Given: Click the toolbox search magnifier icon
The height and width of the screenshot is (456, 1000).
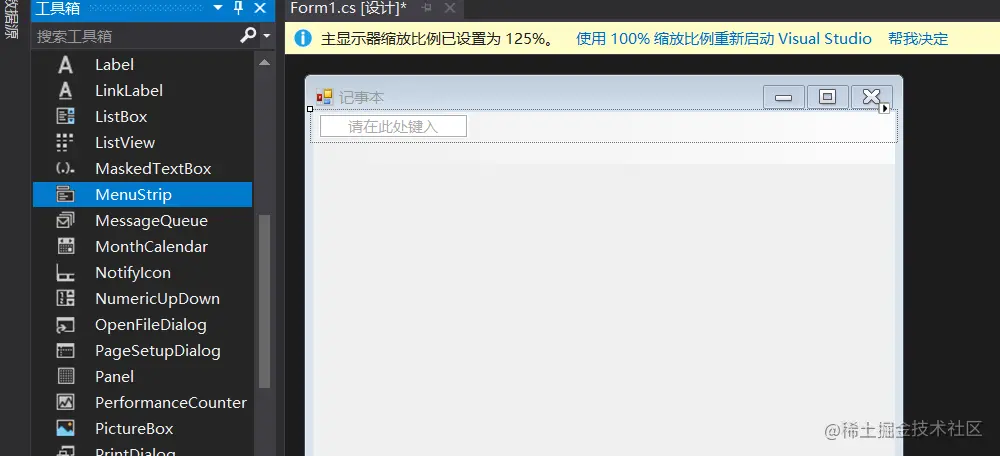Looking at the screenshot, I should coord(248,36).
